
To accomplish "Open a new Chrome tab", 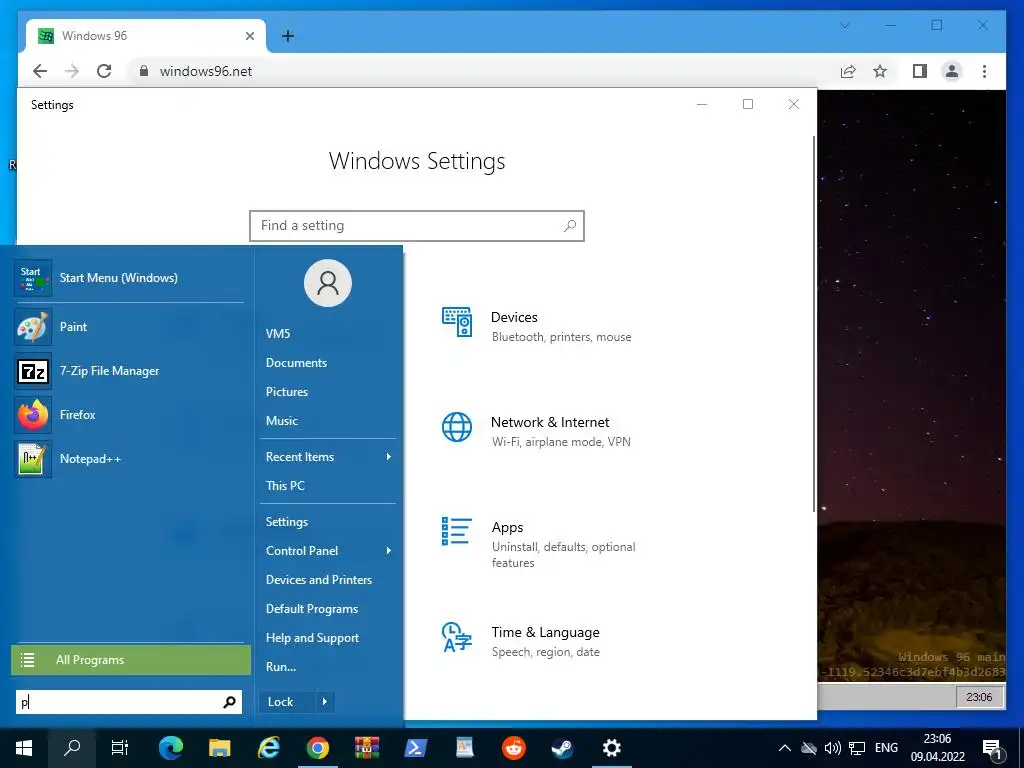I will coord(287,36).
